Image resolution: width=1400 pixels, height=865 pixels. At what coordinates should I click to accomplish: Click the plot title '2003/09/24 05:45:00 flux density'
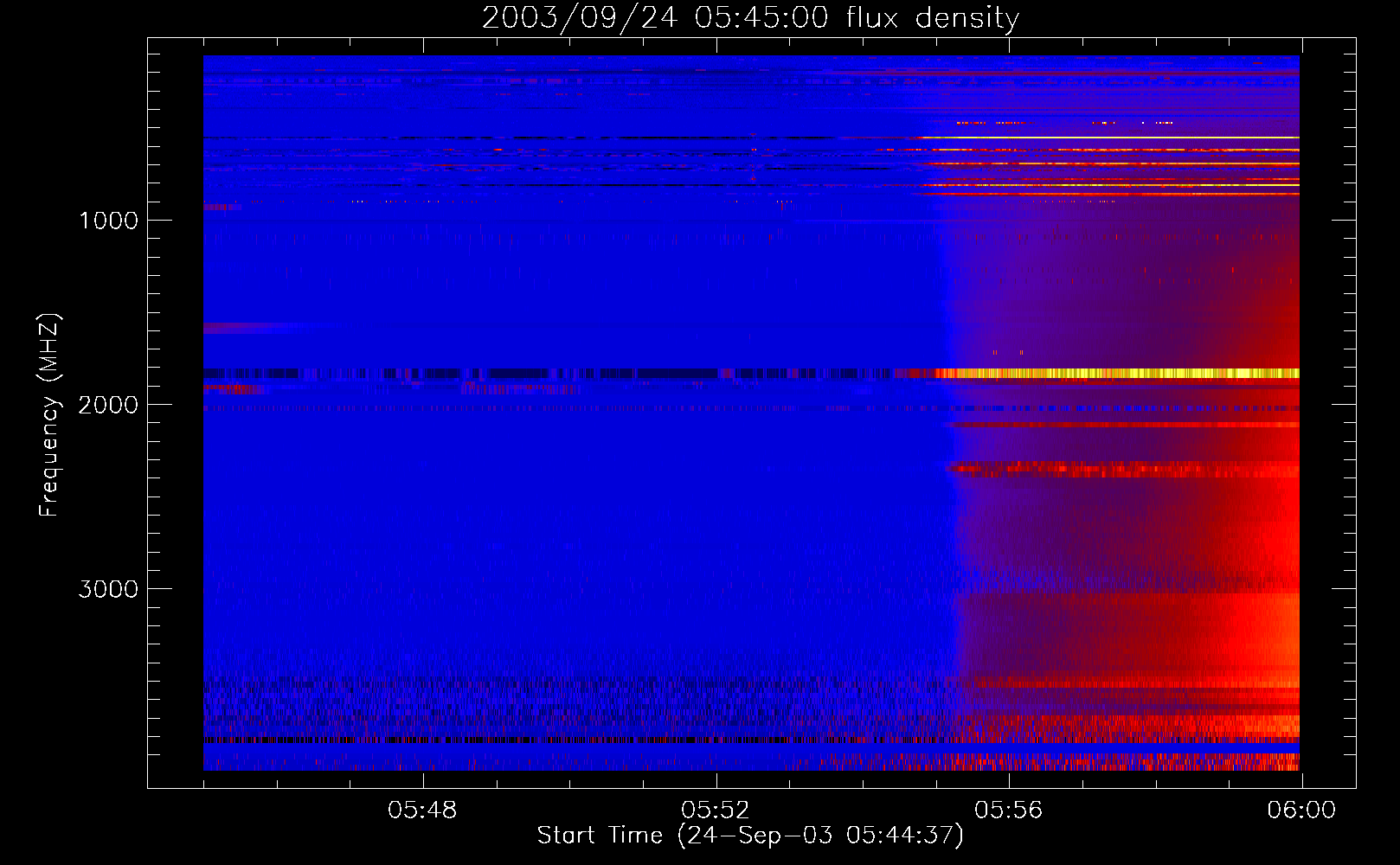[x=750, y=17]
